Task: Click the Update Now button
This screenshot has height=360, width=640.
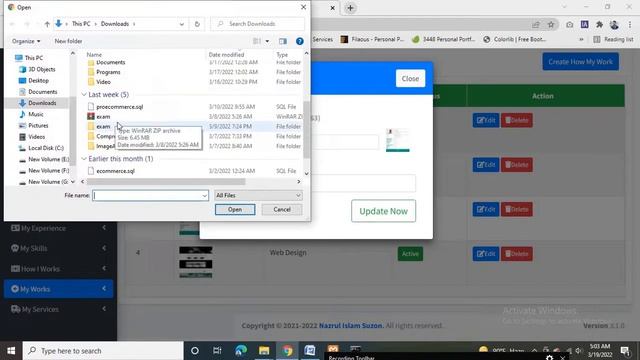Action: click(383, 211)
